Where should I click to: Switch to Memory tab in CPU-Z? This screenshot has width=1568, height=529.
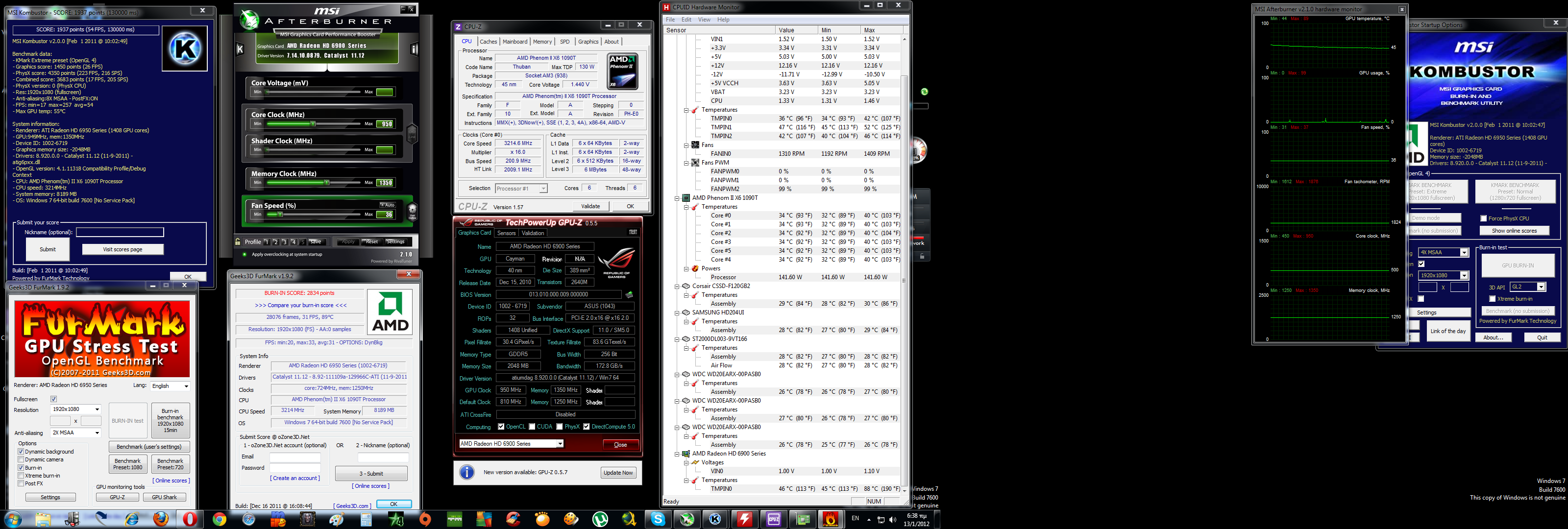[542, 42]
